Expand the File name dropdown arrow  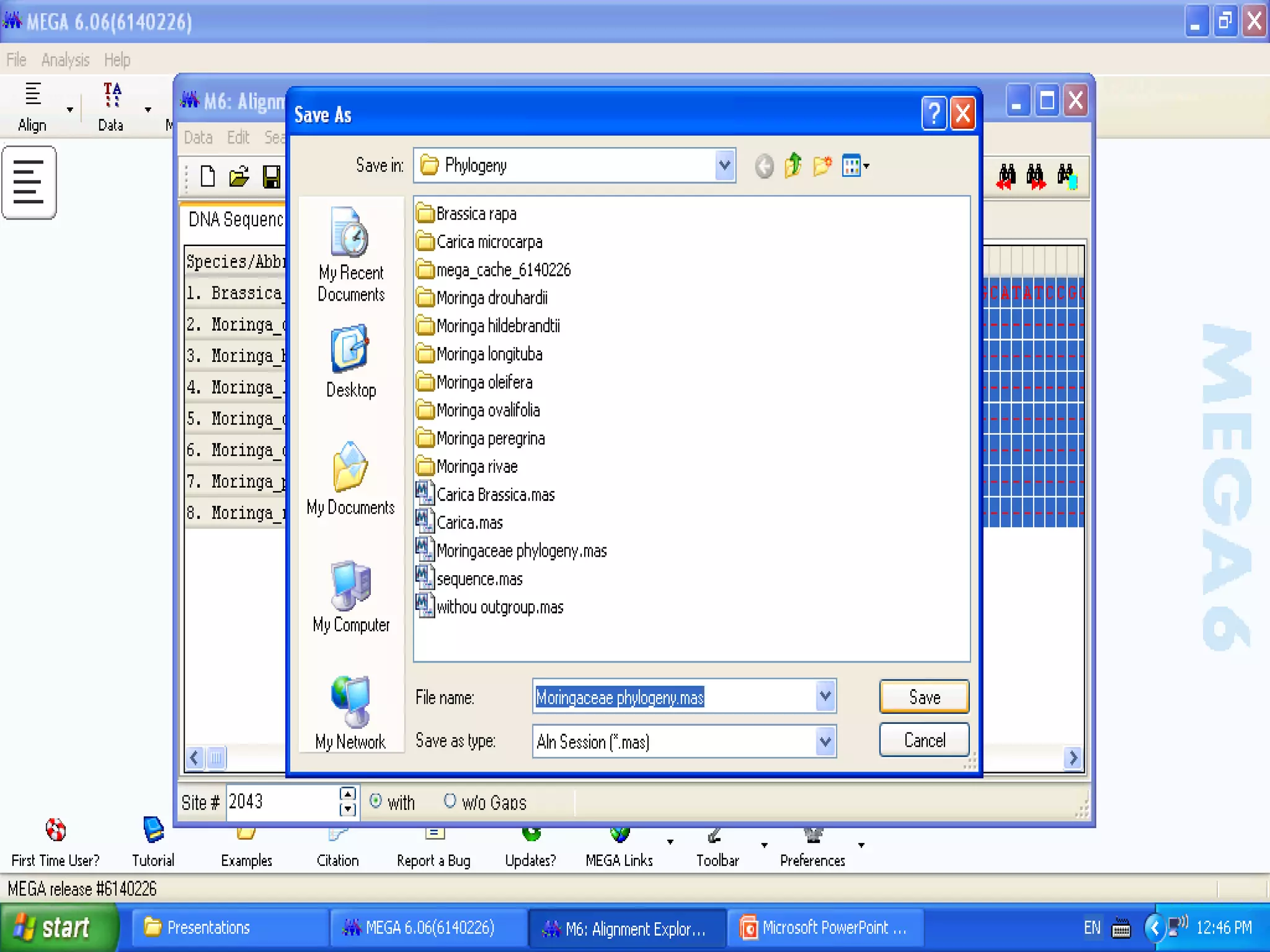[x=825, y=697]
